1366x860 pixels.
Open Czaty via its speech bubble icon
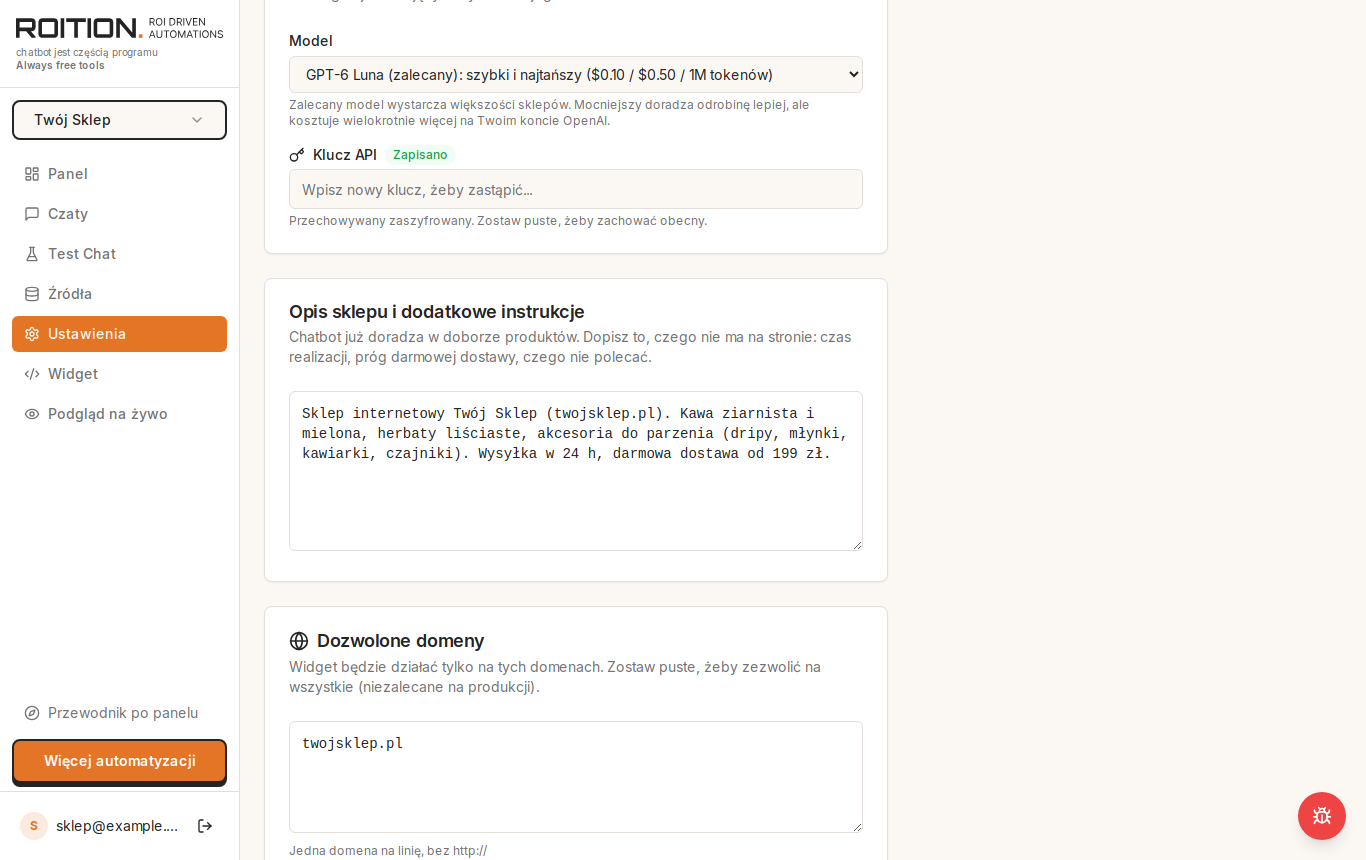click(32, 214)
